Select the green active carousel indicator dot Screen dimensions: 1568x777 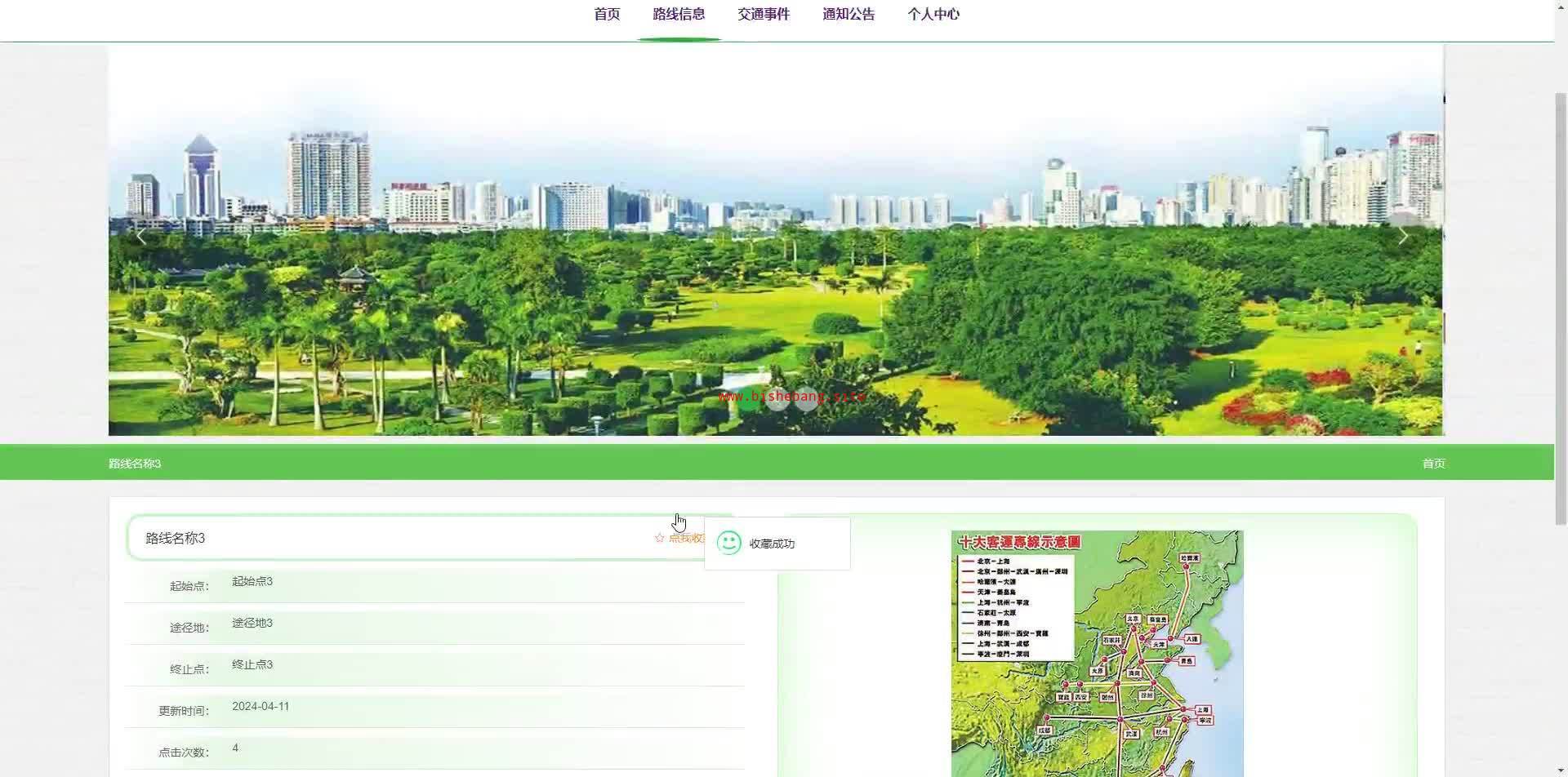[748, 398]
